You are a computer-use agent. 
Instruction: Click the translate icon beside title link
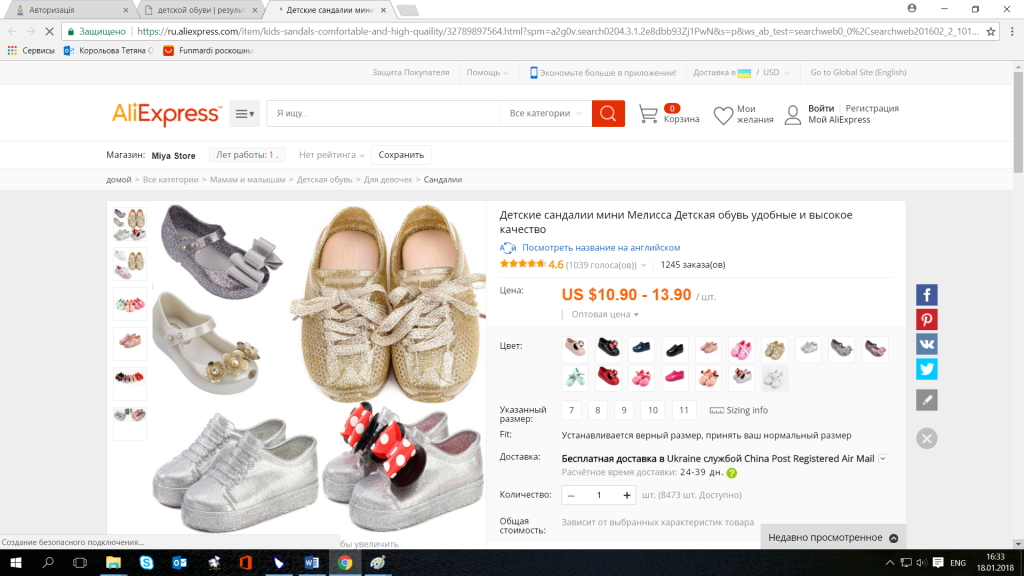pos(507,248)
